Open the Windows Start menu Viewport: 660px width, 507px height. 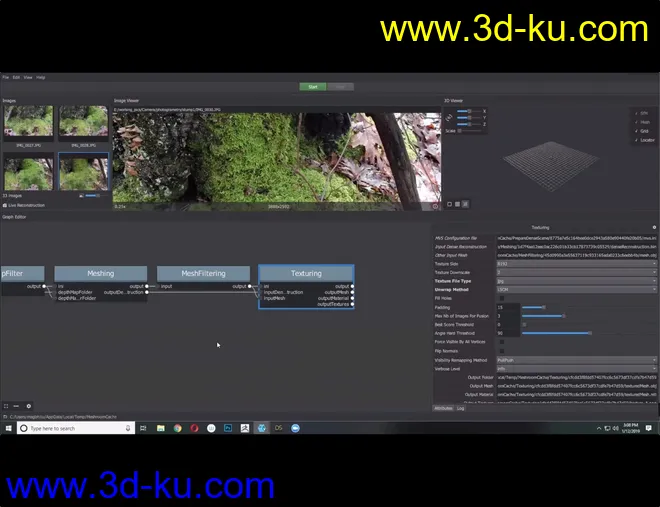[x=8, y=428]
